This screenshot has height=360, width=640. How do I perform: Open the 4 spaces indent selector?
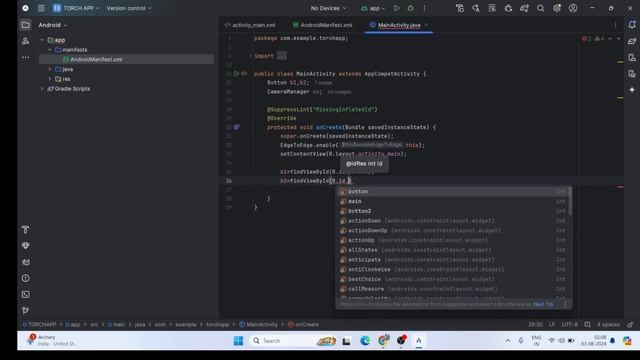(608, 324)
